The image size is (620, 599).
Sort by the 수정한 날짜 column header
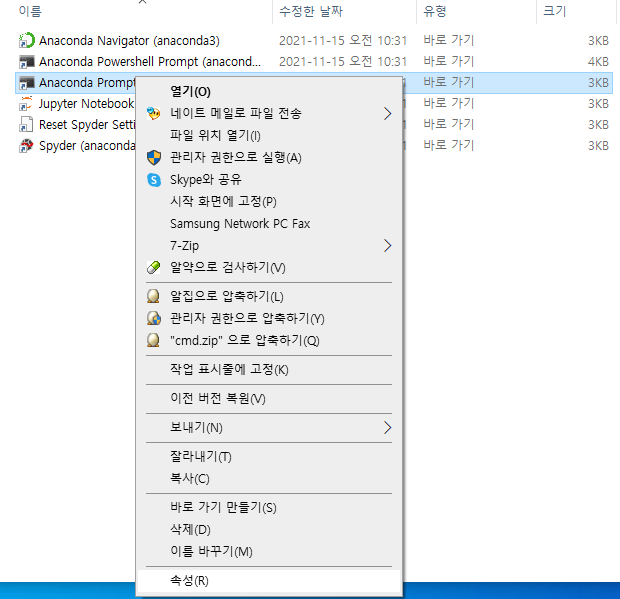coord(311,11)
